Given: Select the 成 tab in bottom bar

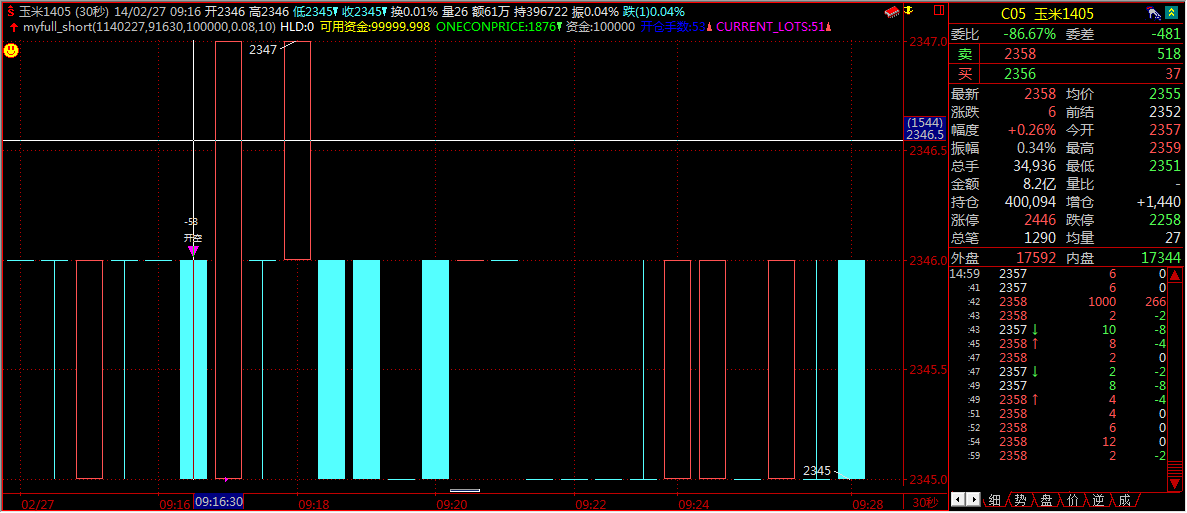Looking at the screenshot, I should pyautogui.click(x=1124, y=499).
